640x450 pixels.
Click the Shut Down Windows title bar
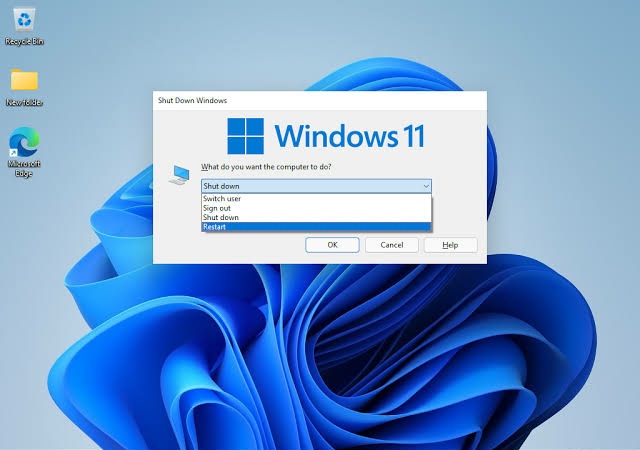tap(320, 100)
